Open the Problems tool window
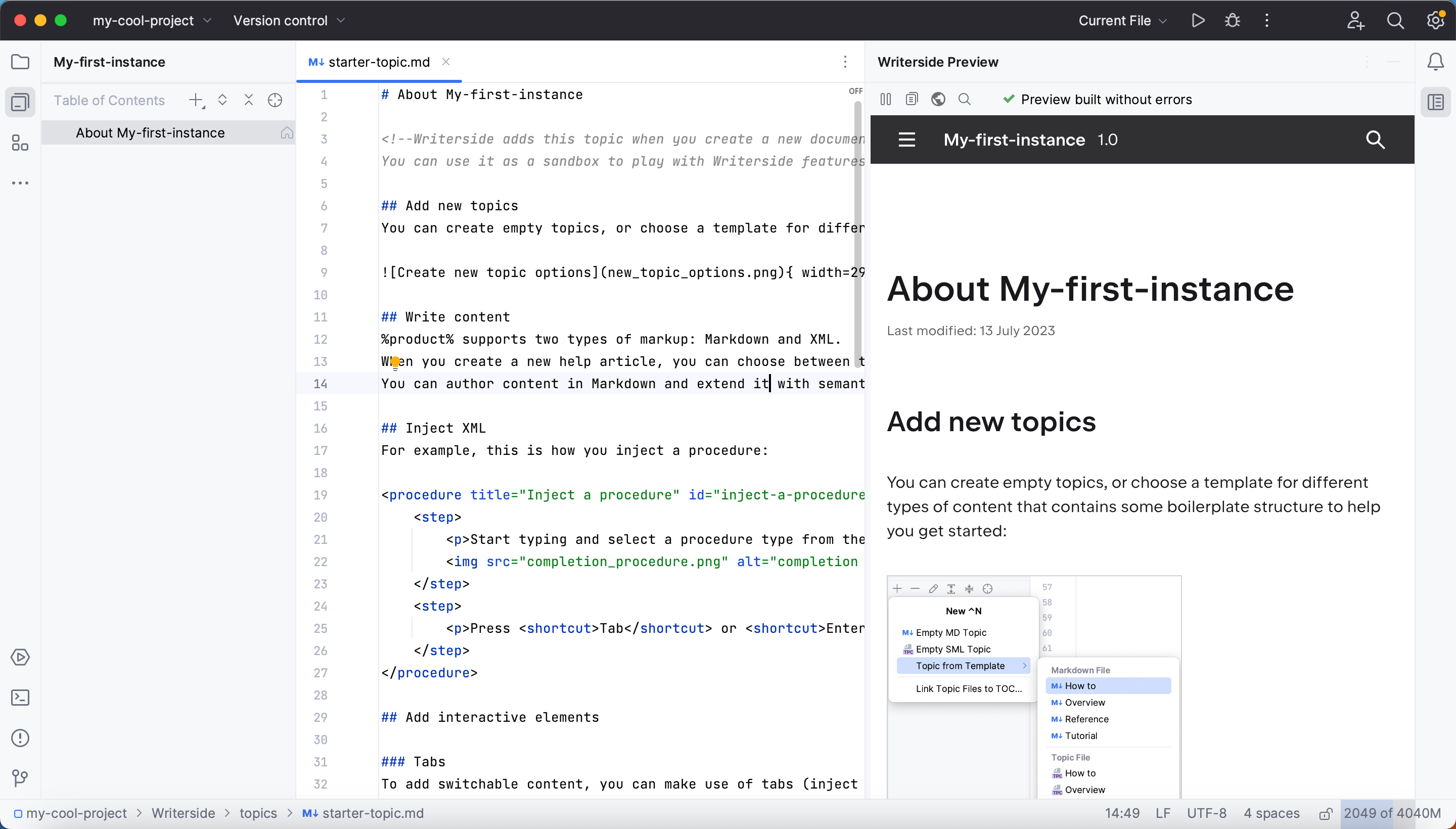The width and height of the screenshot is (1456, 829). [x=21, y=738]
